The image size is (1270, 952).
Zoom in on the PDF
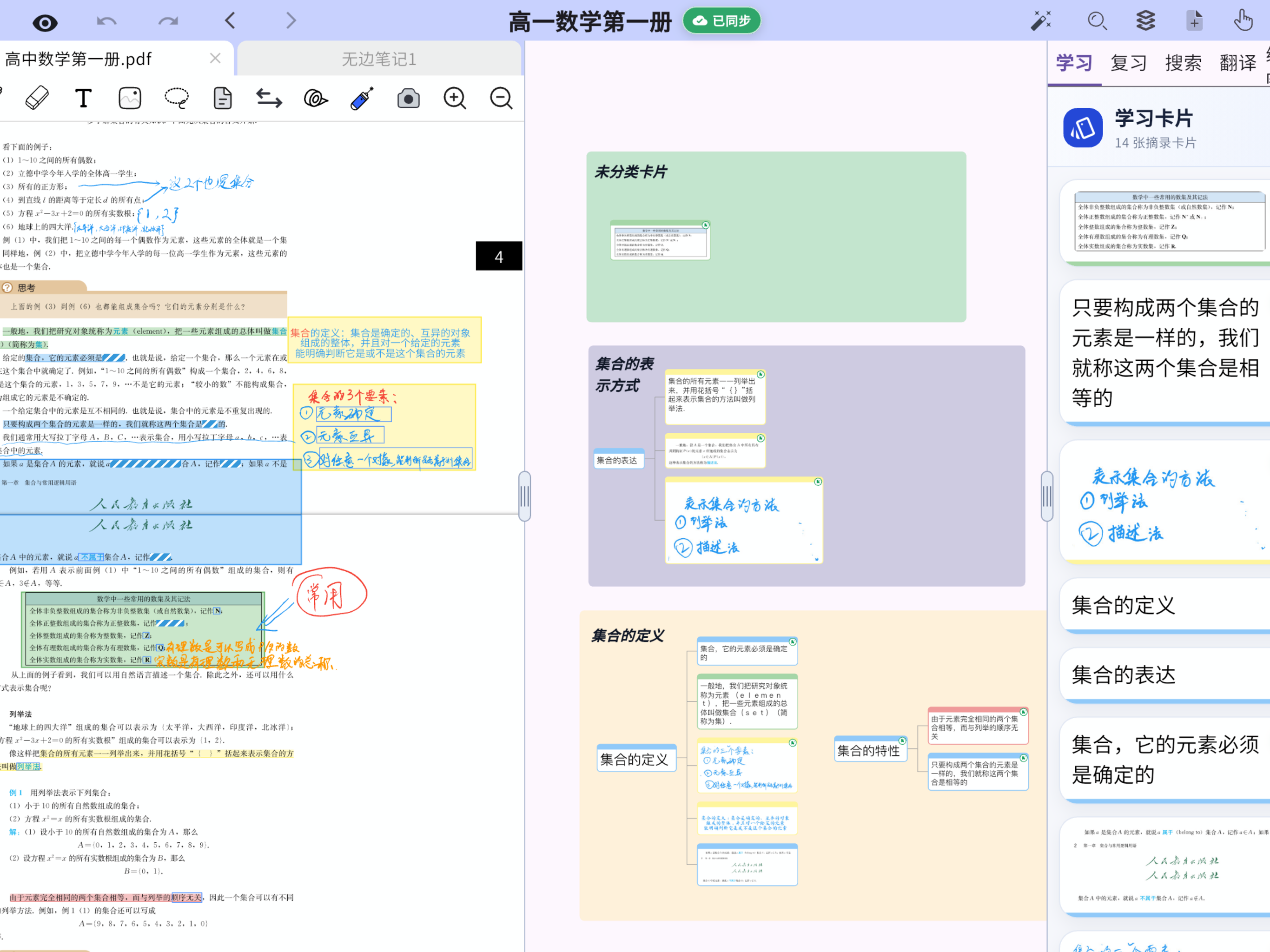point(455,98)
